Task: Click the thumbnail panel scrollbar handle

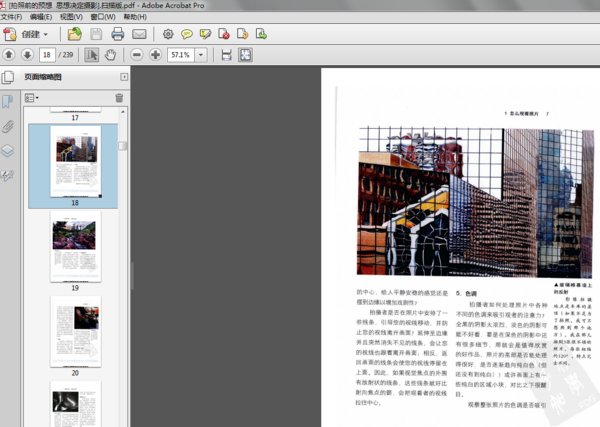Action: [122, 146]
